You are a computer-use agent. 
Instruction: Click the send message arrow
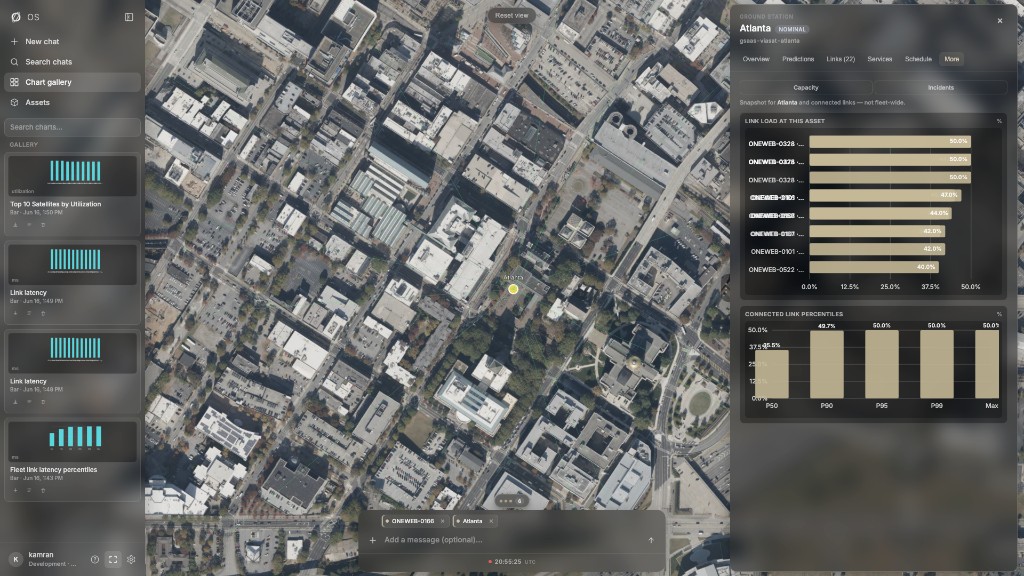tap(650, 540)
